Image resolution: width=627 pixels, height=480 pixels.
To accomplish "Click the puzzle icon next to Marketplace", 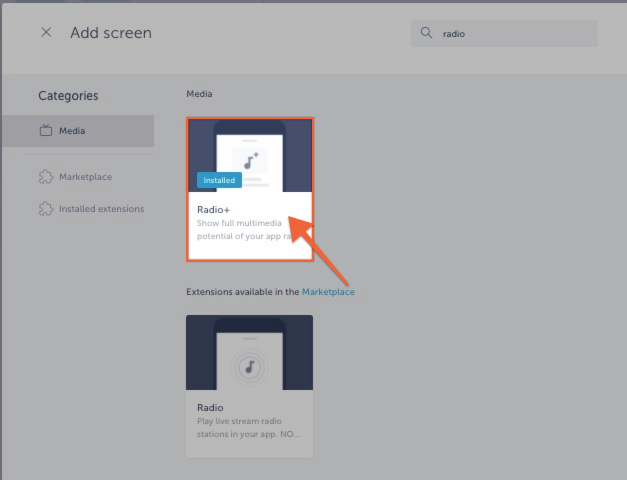I will (45, 177).
